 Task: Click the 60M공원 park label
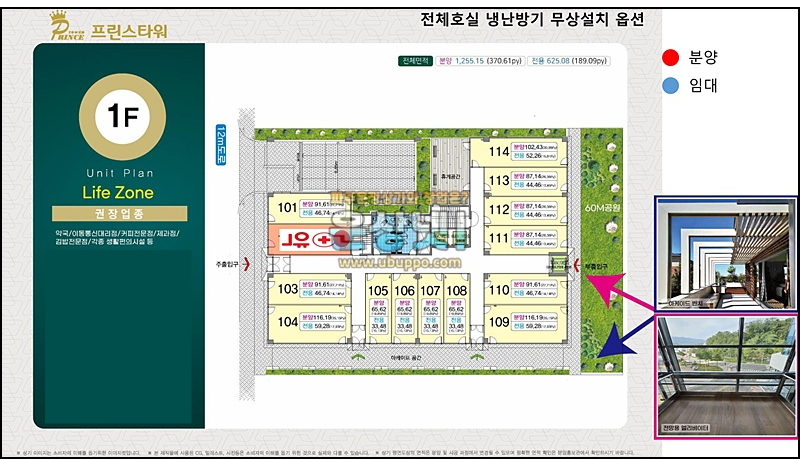coord(602,208)
